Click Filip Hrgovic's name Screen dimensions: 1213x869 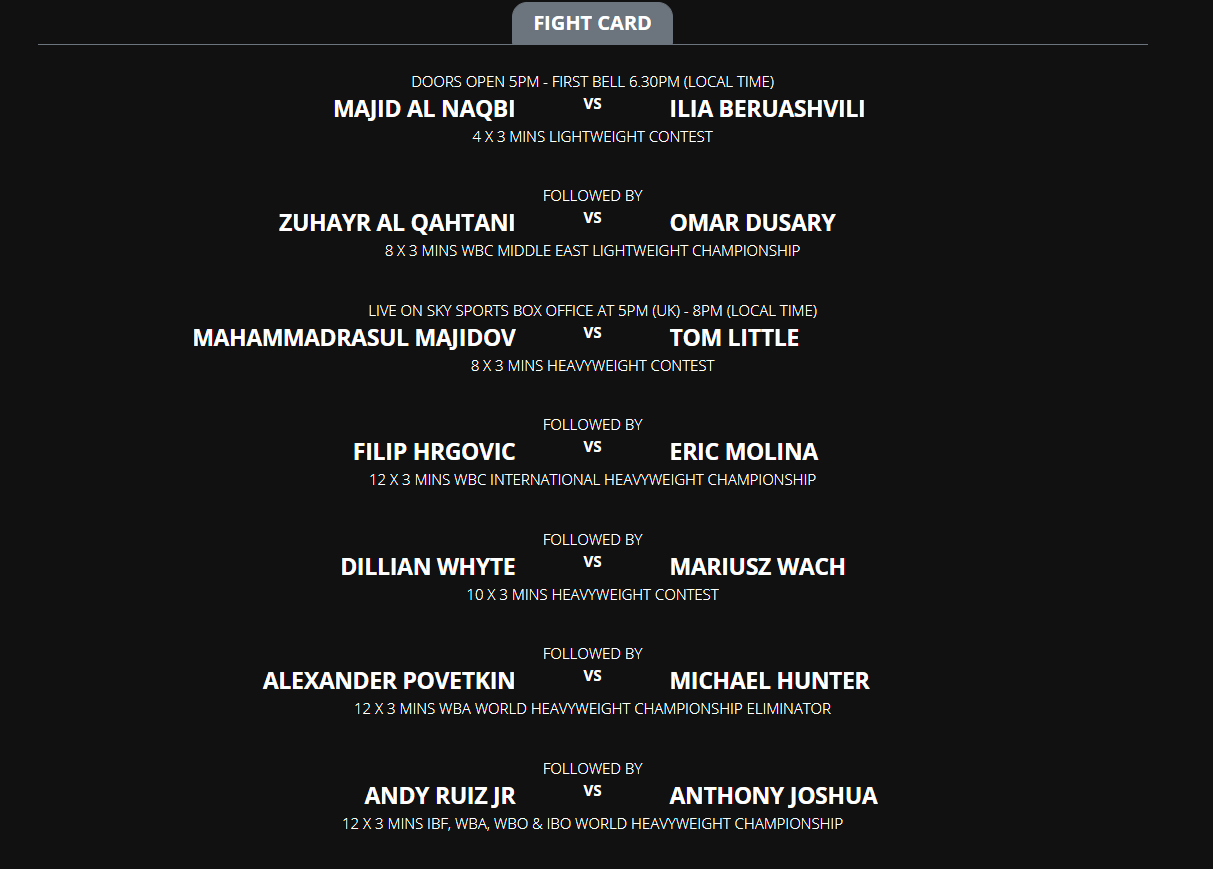[434, 452]
